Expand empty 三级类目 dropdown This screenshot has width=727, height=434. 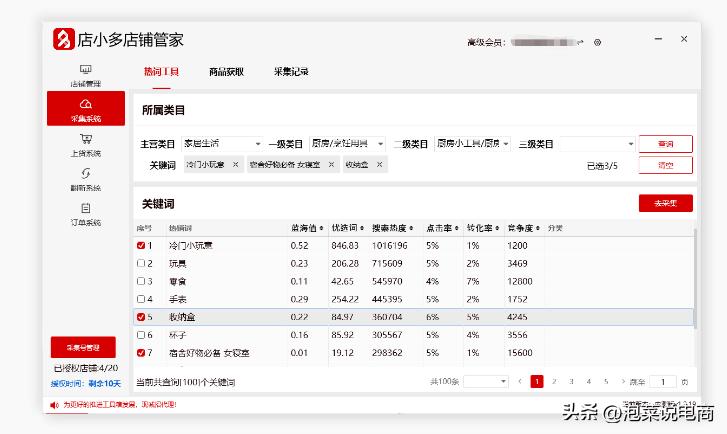click(597, 144)
